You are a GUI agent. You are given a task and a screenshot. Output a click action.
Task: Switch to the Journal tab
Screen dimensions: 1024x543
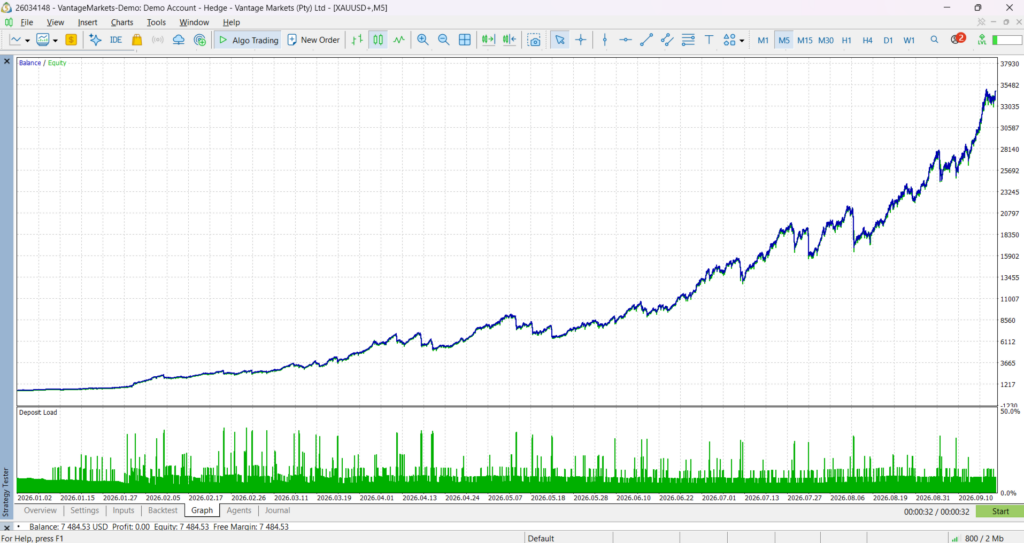coord(278,510)
